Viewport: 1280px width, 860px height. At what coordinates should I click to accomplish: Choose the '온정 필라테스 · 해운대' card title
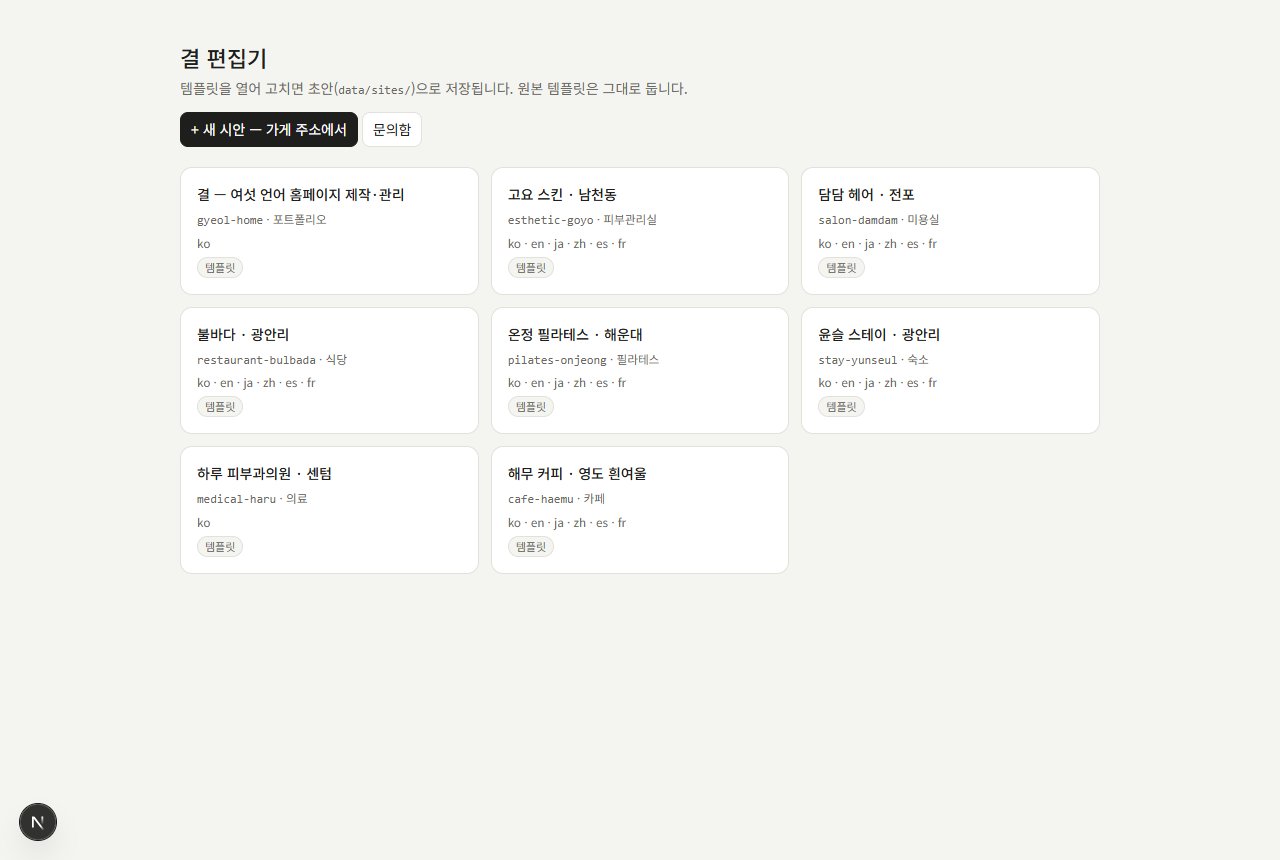coord(575,335)
